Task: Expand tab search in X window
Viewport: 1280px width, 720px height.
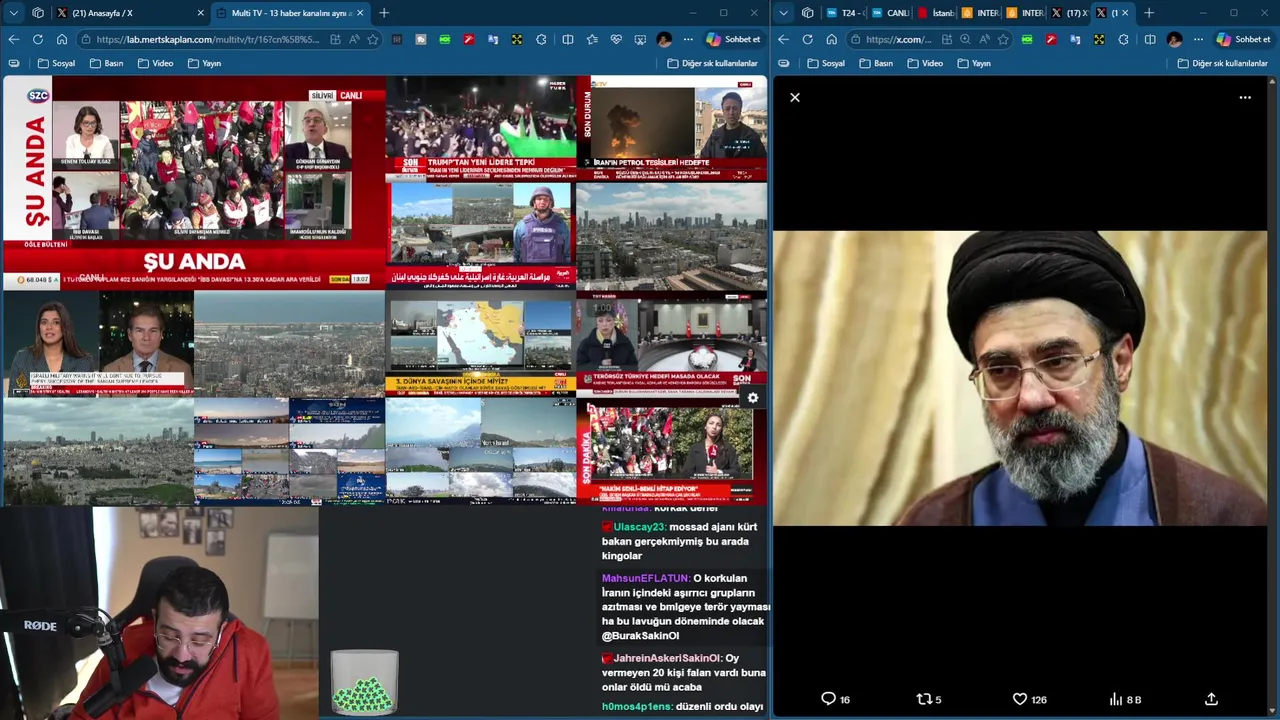Action: (x=783, y=13)
